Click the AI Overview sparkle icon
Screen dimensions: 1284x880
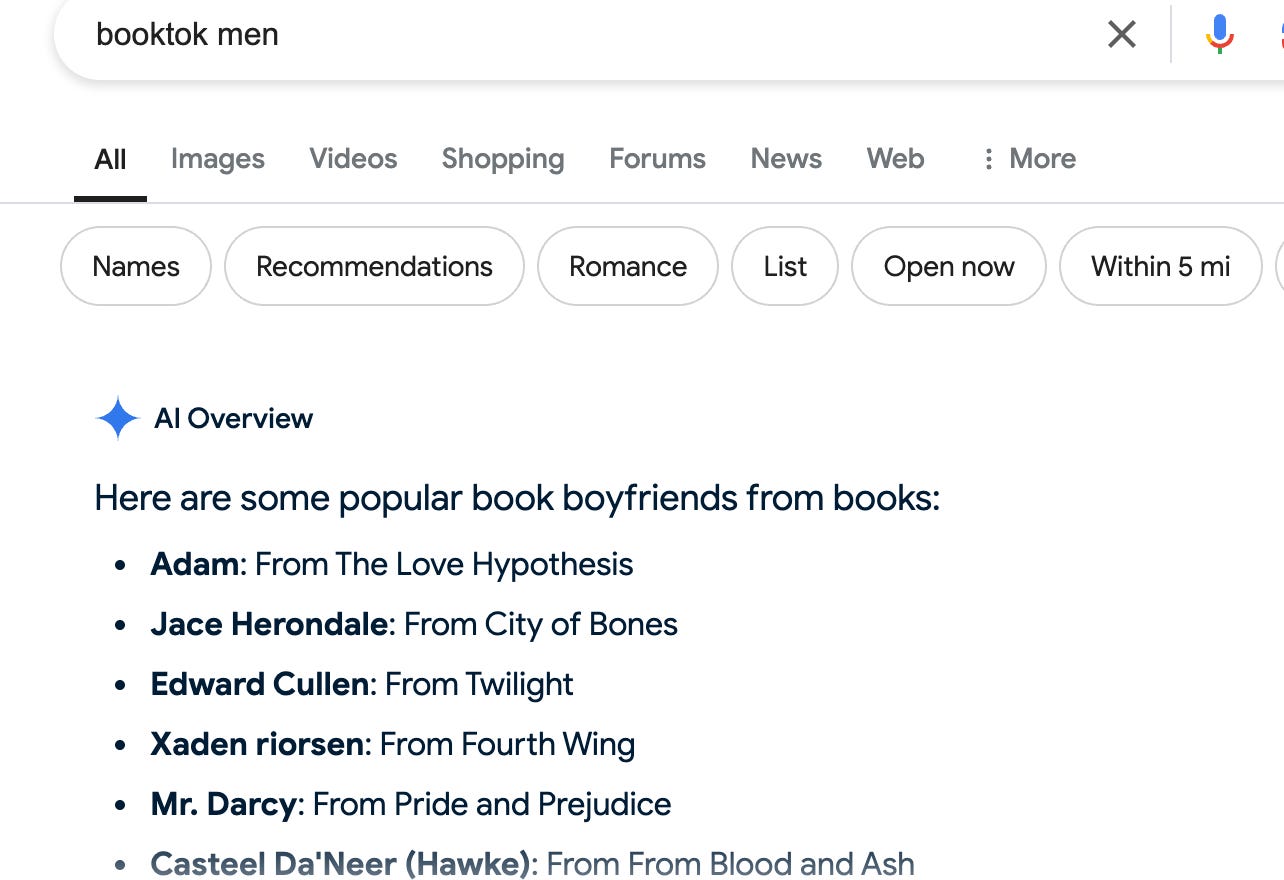pyautogui.click(x=117, y=418)
